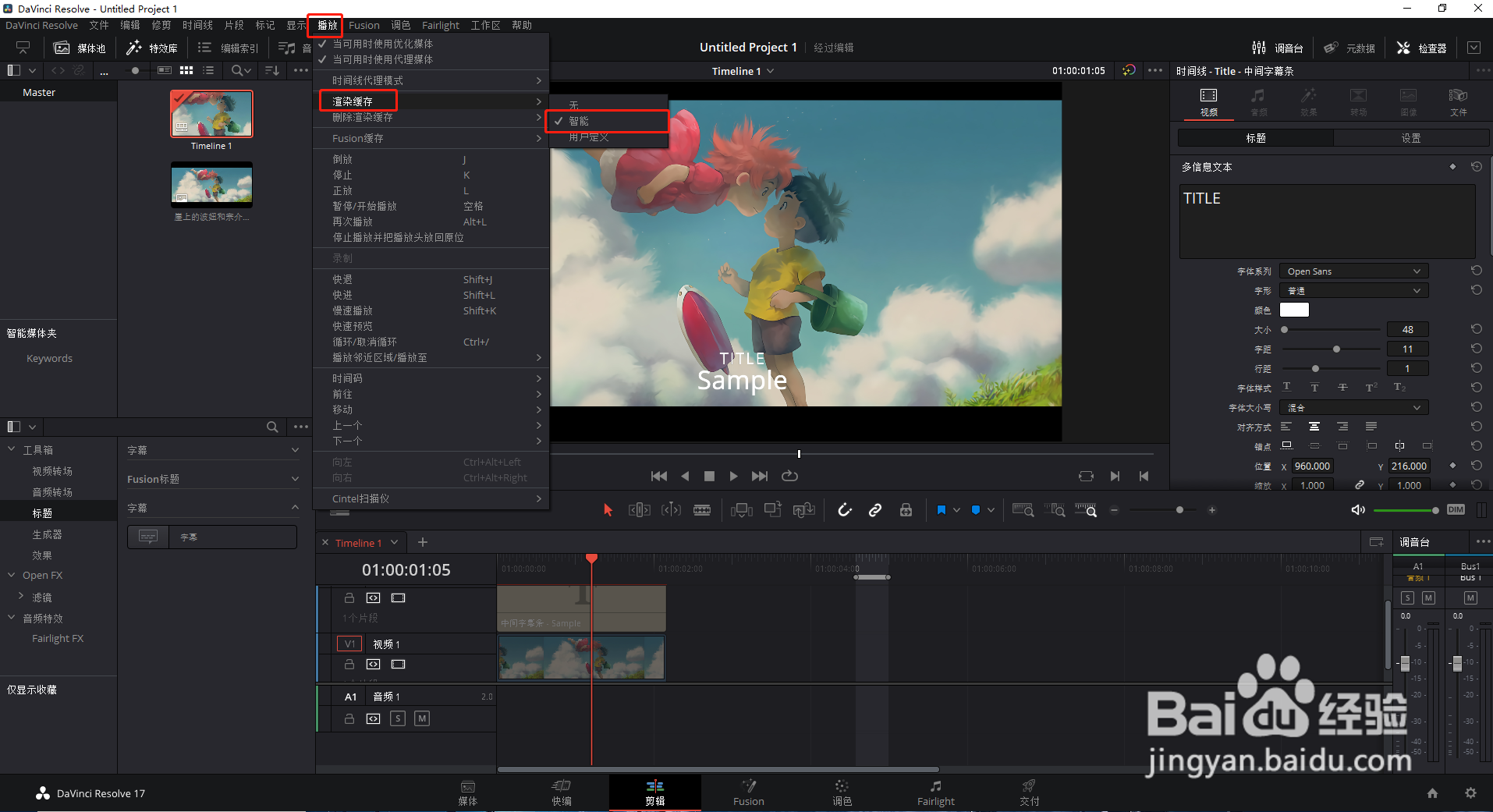
Task: Switch to Fairlight page at bottom
Action: pyautogui.click(x=936, y=793)
